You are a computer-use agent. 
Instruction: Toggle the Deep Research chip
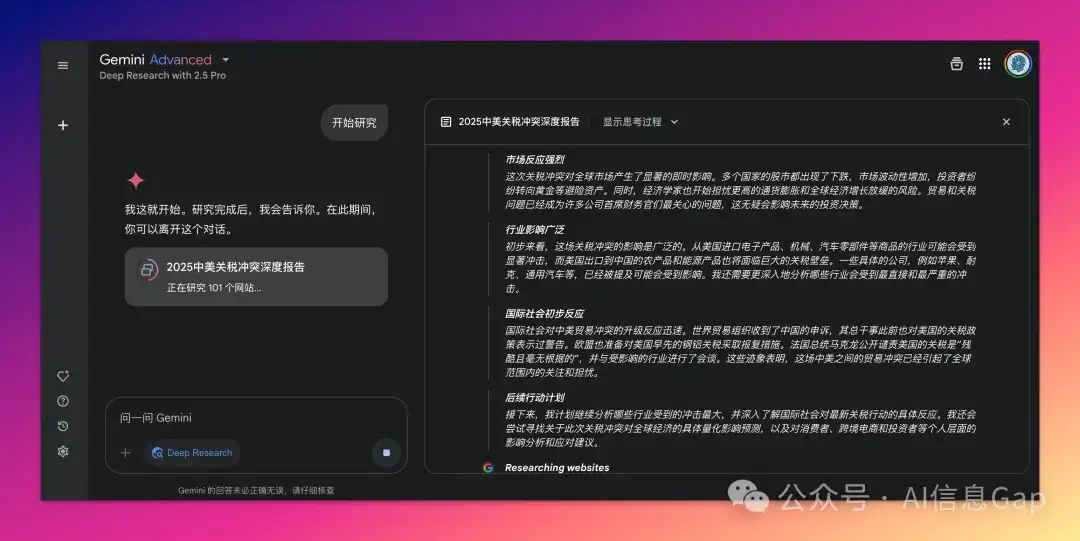tap(192, 453)
